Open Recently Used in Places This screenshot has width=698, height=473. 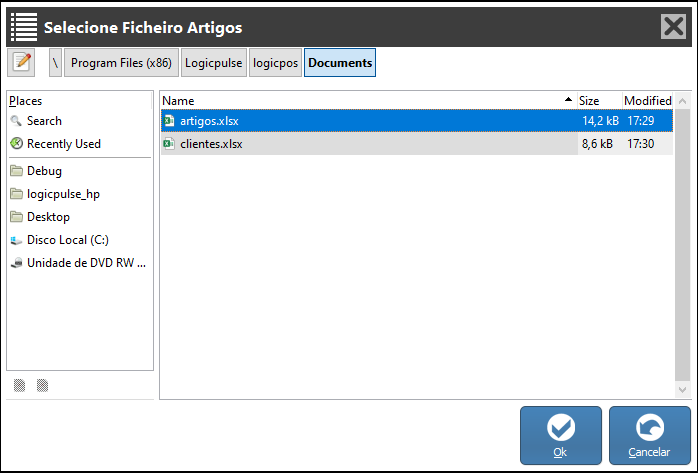(x=63, y=144)
